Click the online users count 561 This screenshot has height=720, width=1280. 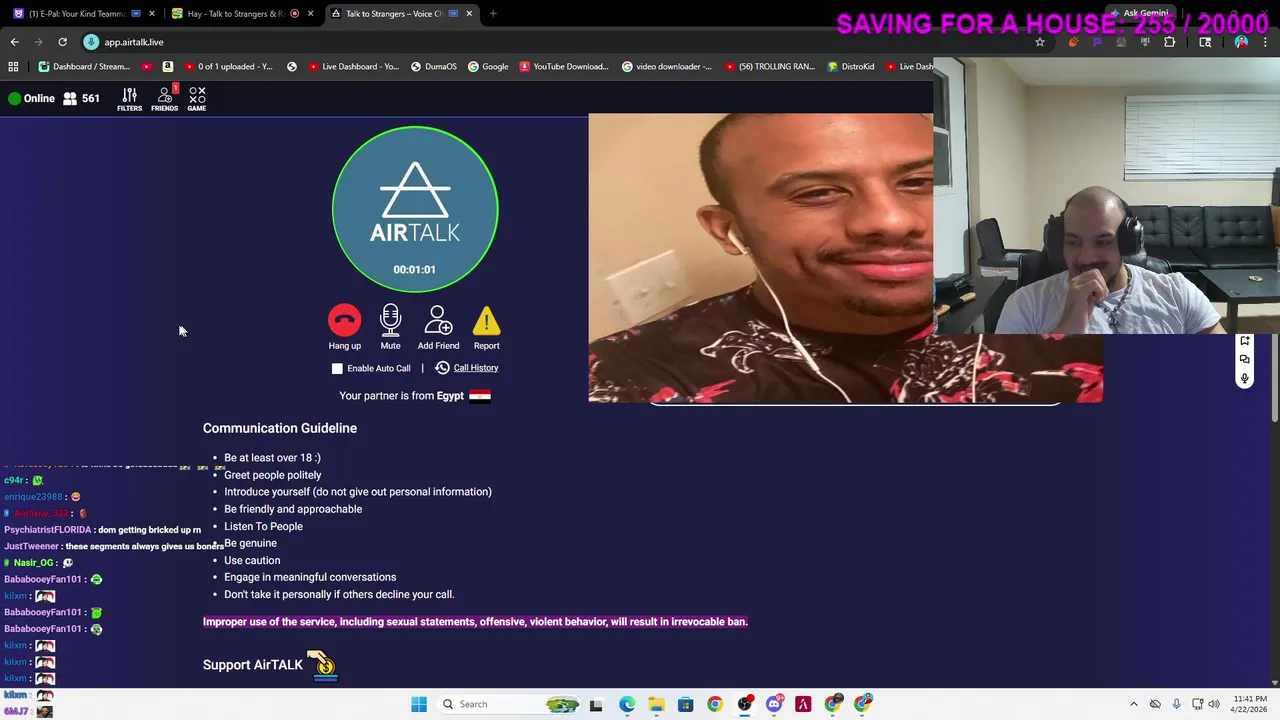(x=81, y=98)
